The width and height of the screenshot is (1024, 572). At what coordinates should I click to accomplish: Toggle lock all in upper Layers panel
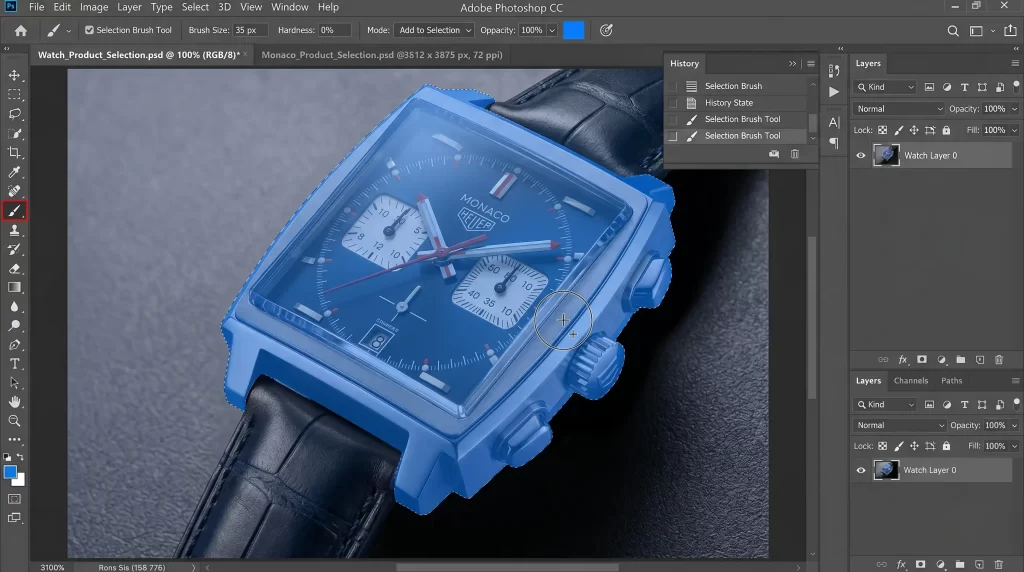click(946, 130)
